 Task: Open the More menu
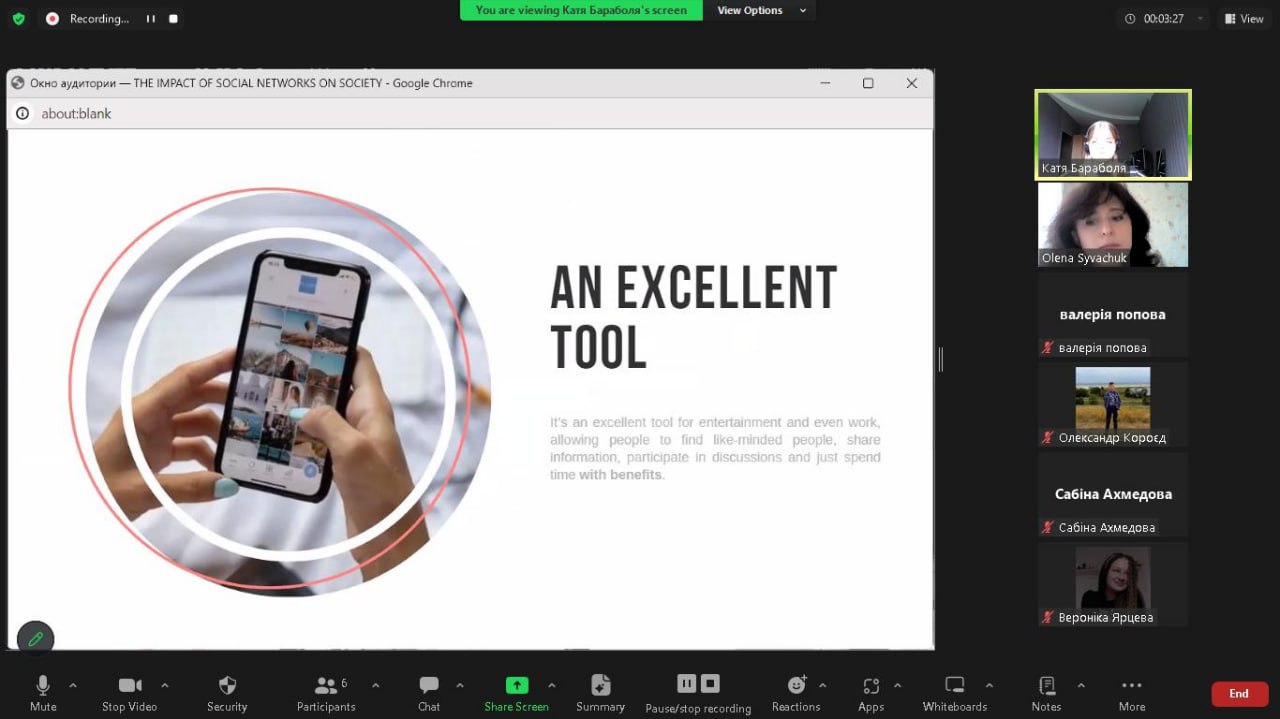pos(1131,686)
